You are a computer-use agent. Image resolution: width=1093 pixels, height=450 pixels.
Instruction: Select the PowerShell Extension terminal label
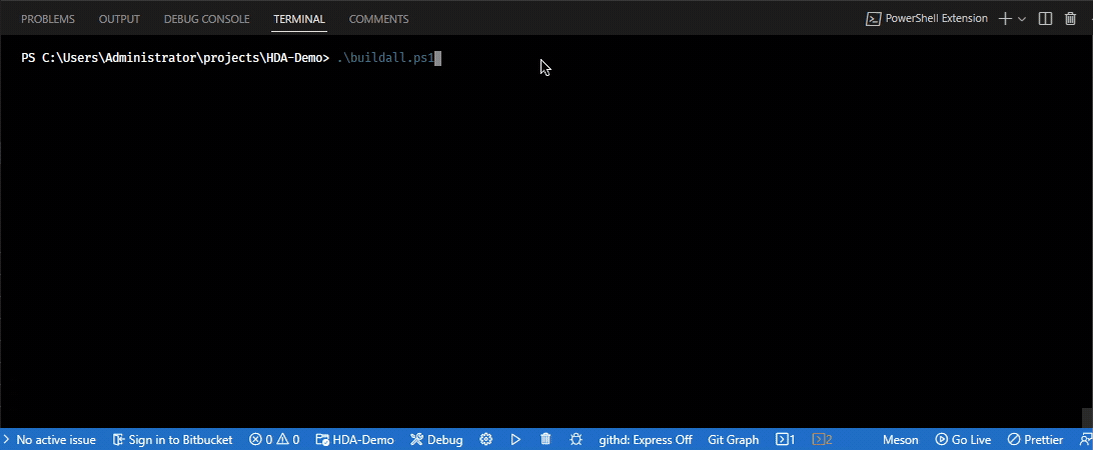point(926,19)
